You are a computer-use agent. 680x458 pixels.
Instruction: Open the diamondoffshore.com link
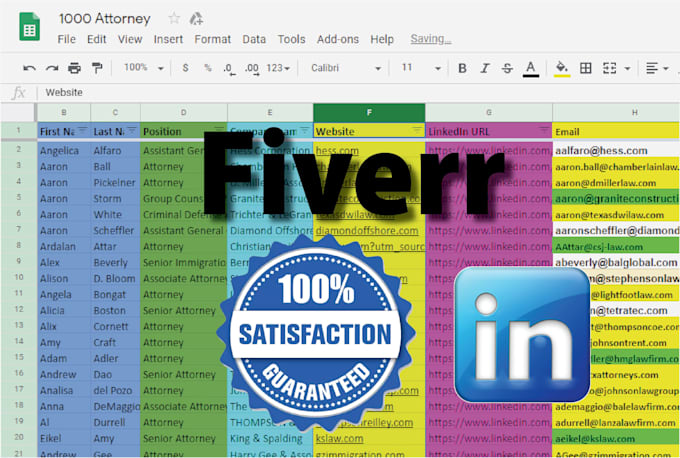tap(367, 230)
